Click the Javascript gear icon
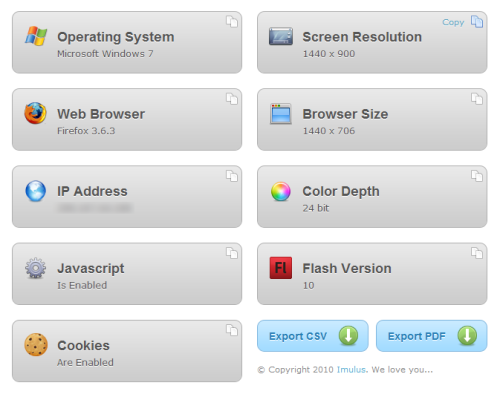500x397 pixels. (35, 268)
